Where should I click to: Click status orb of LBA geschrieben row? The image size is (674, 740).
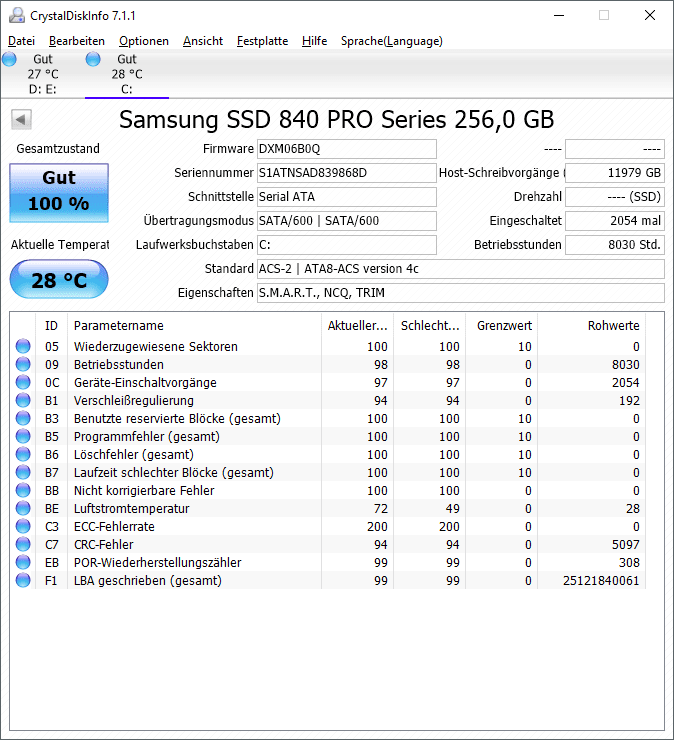[x=23, y=580]
